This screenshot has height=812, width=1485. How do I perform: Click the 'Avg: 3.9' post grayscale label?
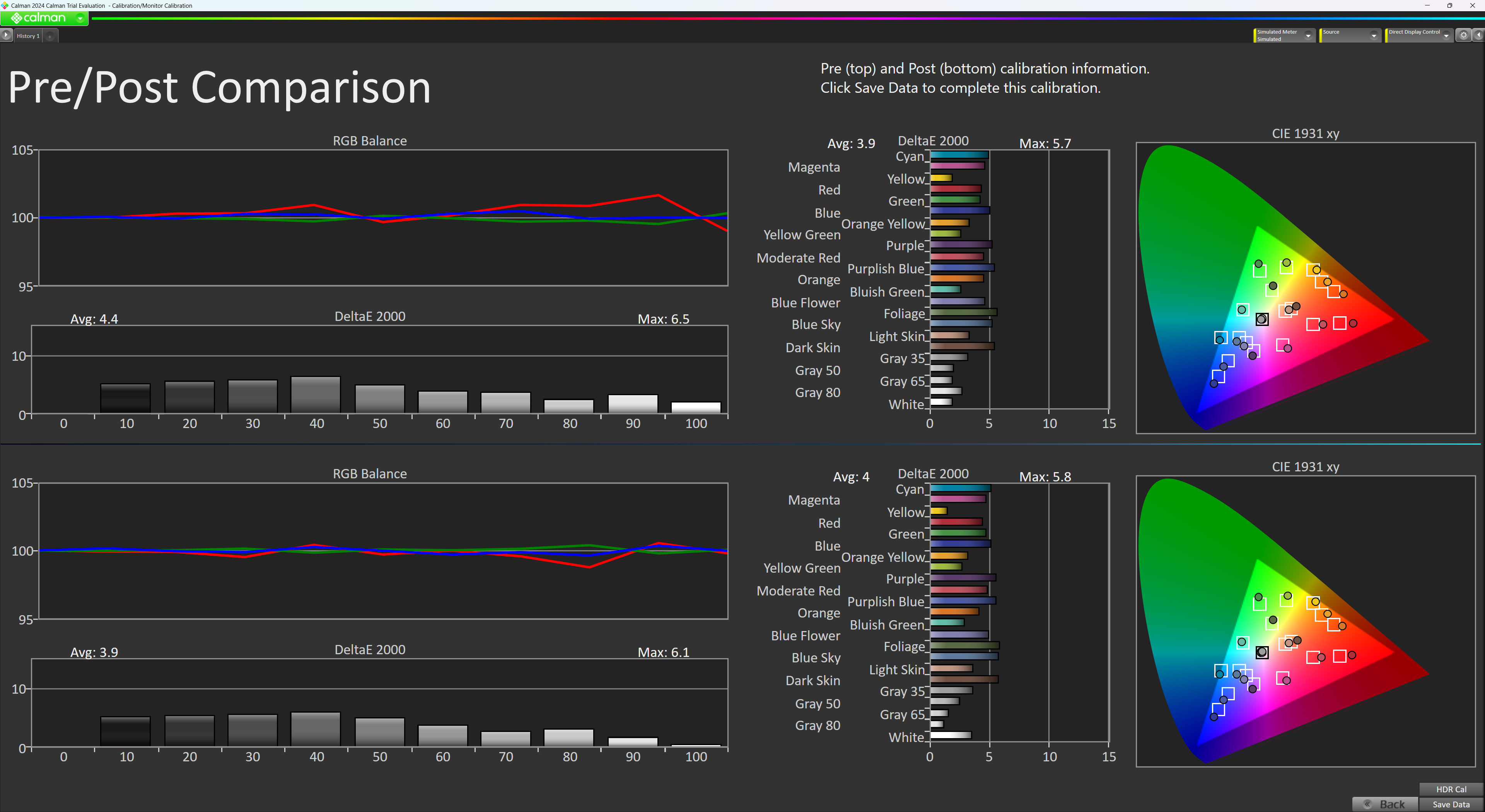(x=94, y=652)
